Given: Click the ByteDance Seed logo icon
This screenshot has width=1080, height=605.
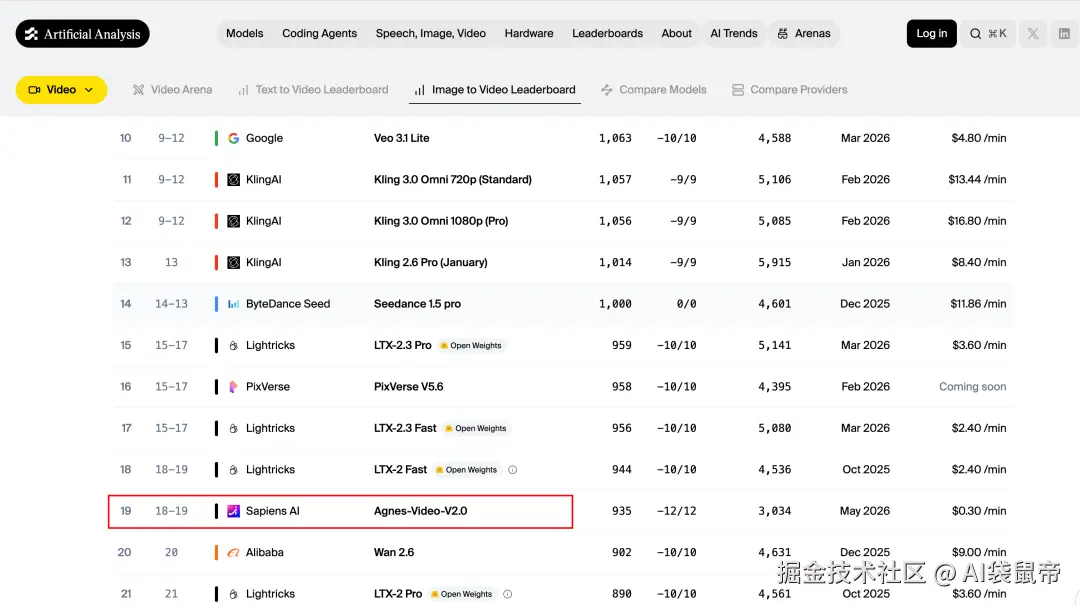Looking at the screenshot, I should coord(233,304).
